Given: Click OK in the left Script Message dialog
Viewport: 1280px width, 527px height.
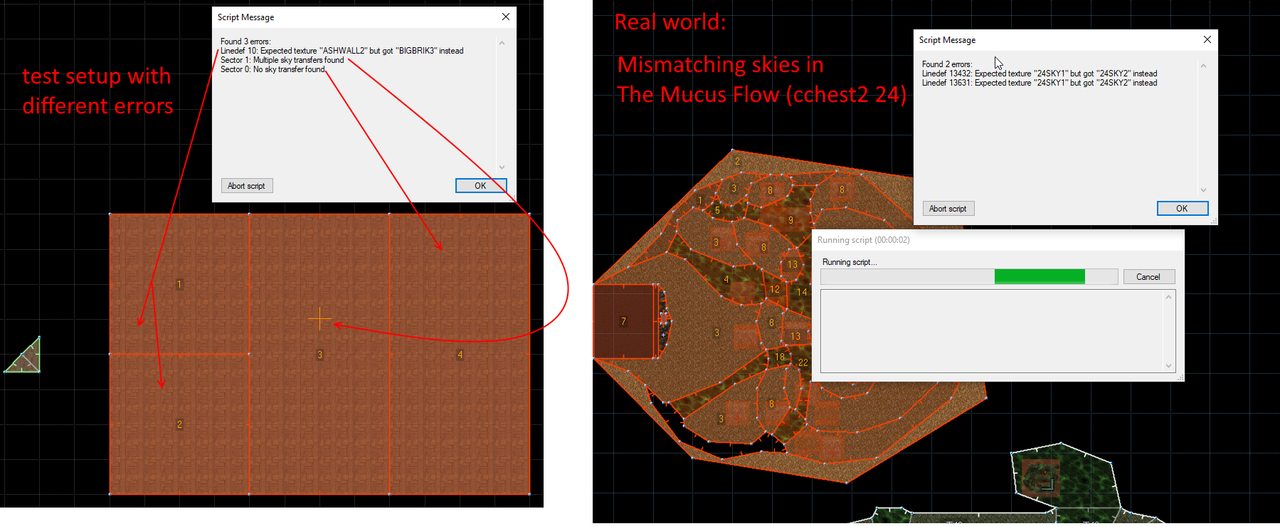Looking at the screenshot, I should tap(481, 186).
